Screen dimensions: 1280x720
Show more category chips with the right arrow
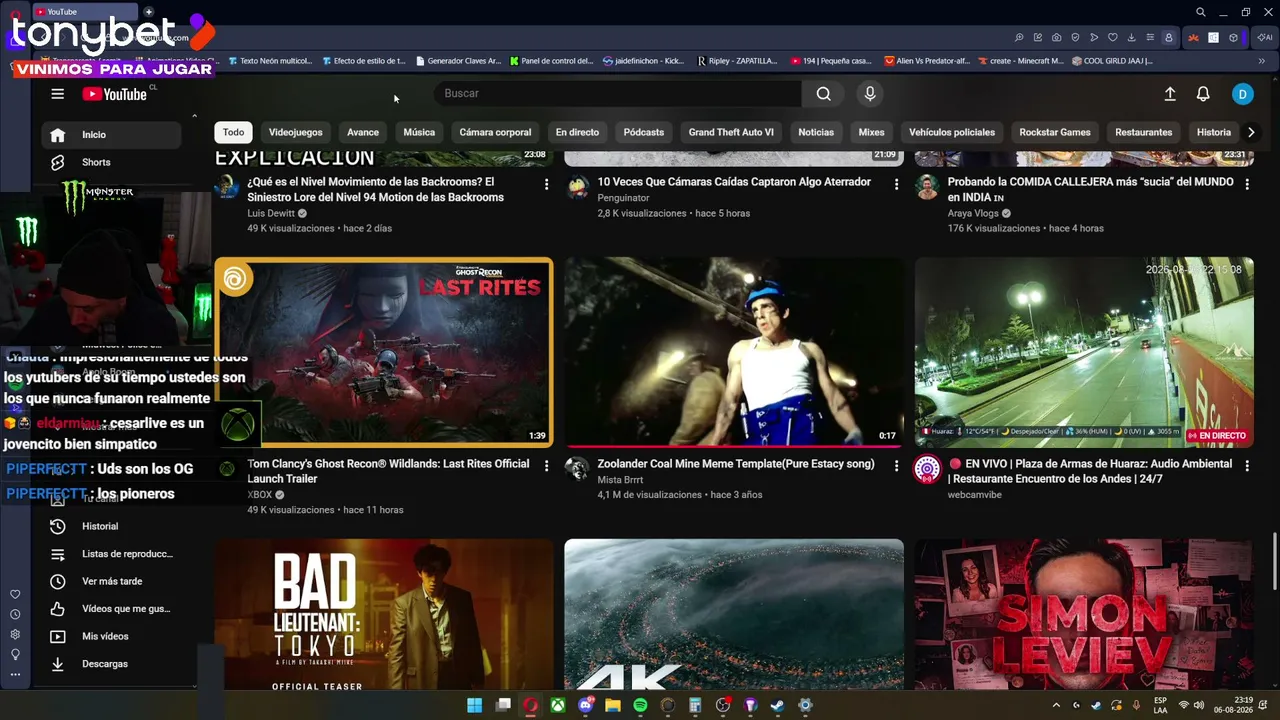click(x=1250, y=132)
